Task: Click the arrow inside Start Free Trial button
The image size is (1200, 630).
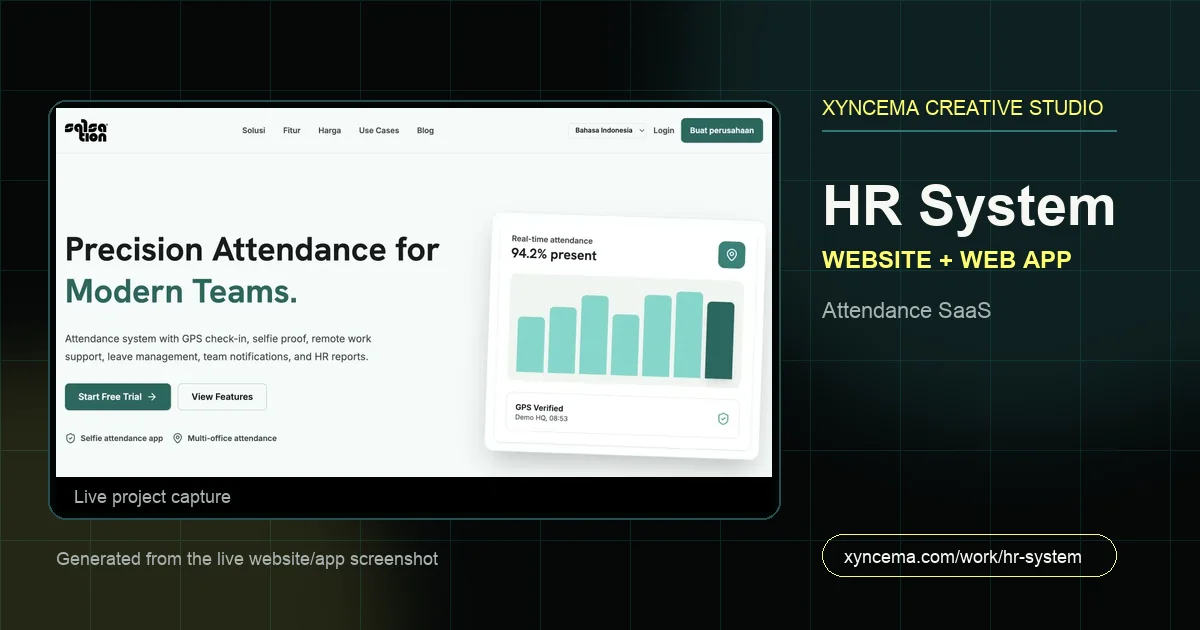Action: coord(152,397)
